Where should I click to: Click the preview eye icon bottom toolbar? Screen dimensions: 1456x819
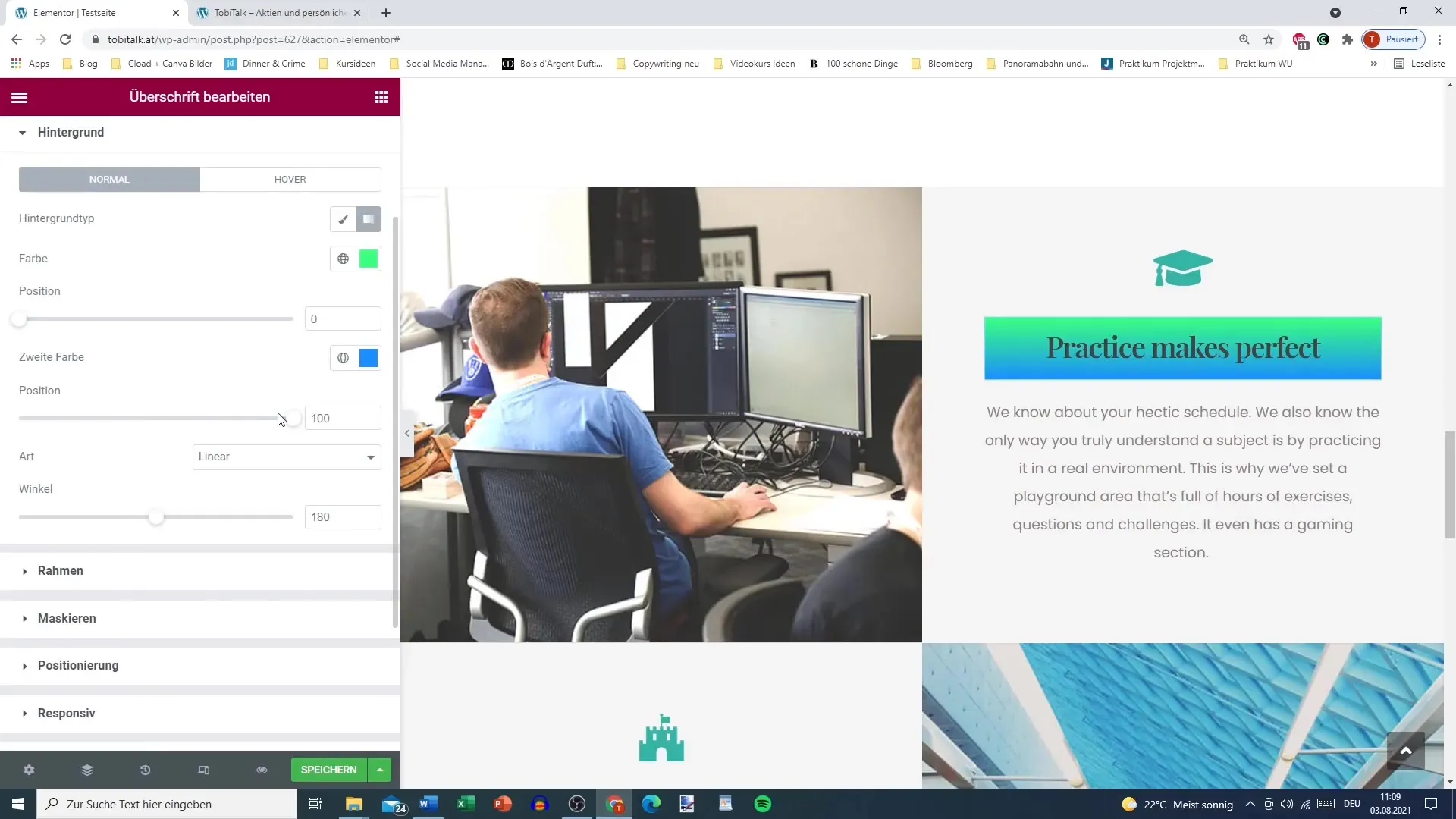click(x=261, y=770)
